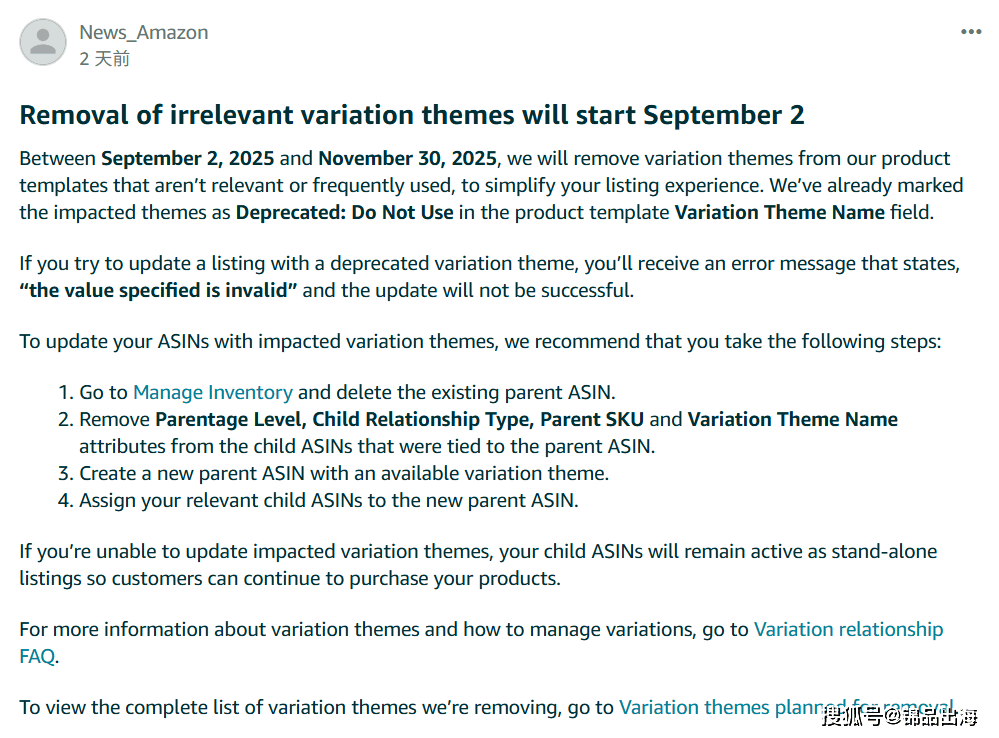Click the 搜狐号@锦品出海 watermark
Screen dimensions: 999x738
[x=900, y=716]
